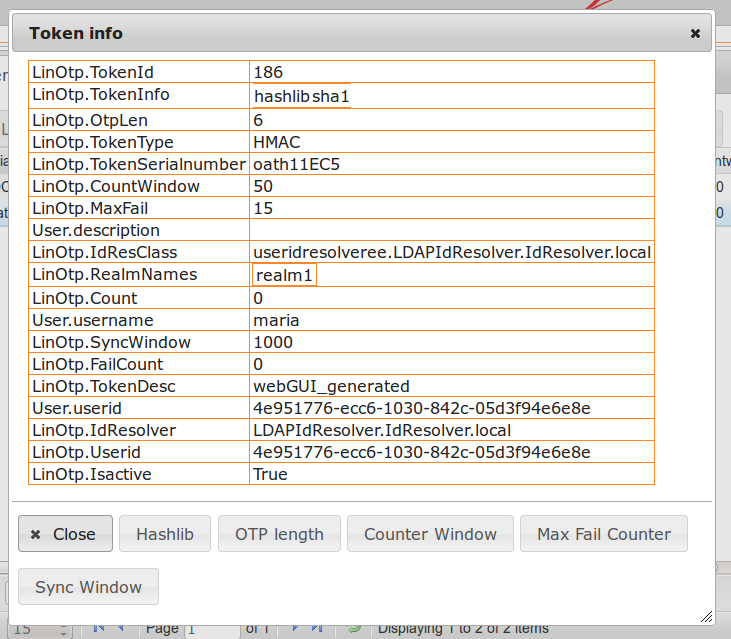Select the token serial oath11EC5 cell

(297, 164)
